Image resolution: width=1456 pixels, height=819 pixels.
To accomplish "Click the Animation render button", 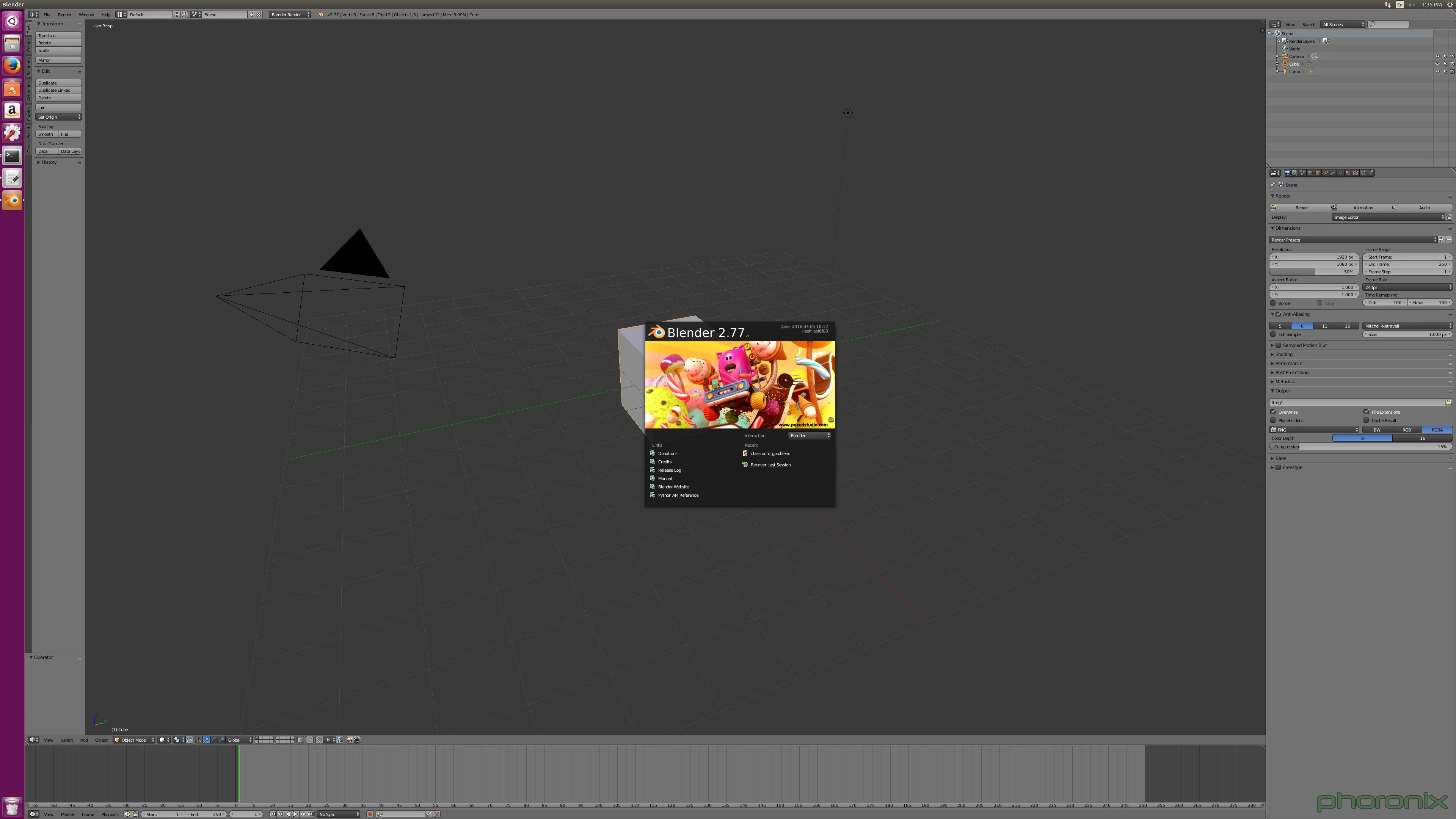I will (1362, 207).
